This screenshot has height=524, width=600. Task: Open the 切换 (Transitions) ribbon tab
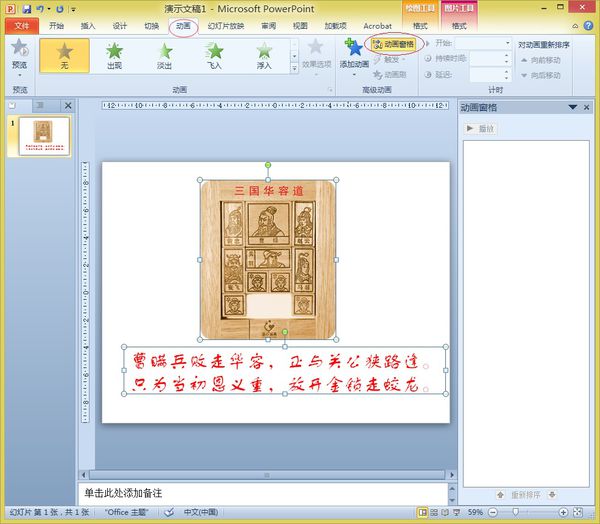152,26
